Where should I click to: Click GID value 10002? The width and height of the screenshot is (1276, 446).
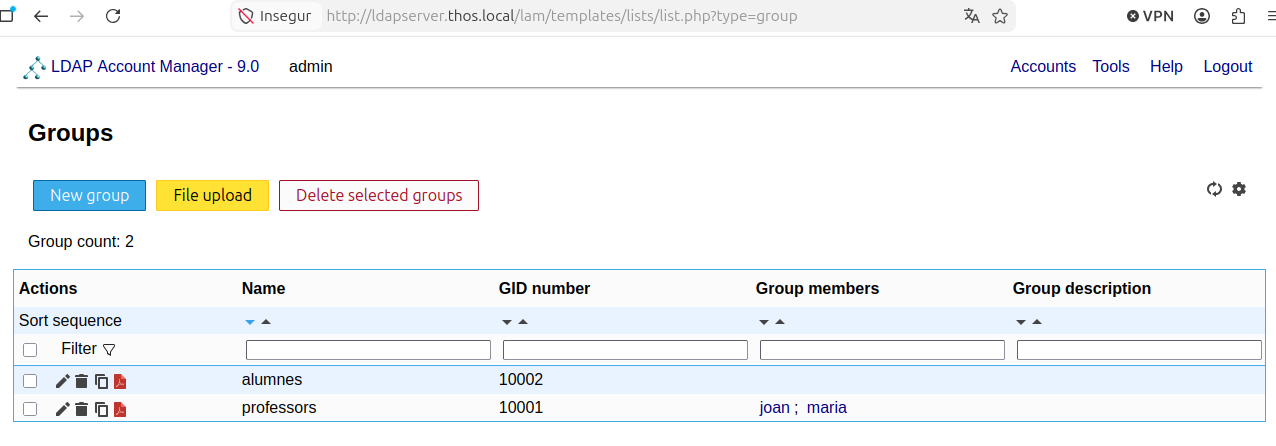pyautogui.click(x=521, y=380)
